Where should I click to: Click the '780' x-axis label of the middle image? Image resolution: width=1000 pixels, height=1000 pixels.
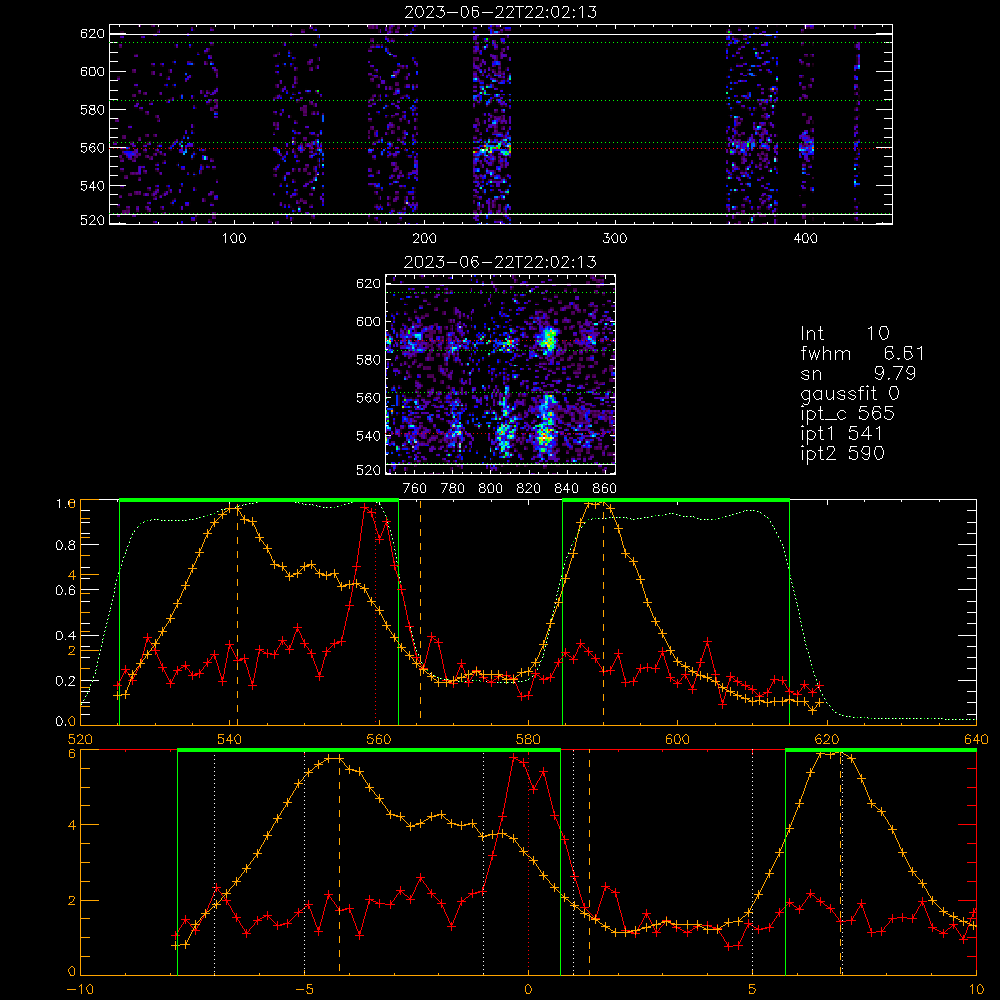453,489
